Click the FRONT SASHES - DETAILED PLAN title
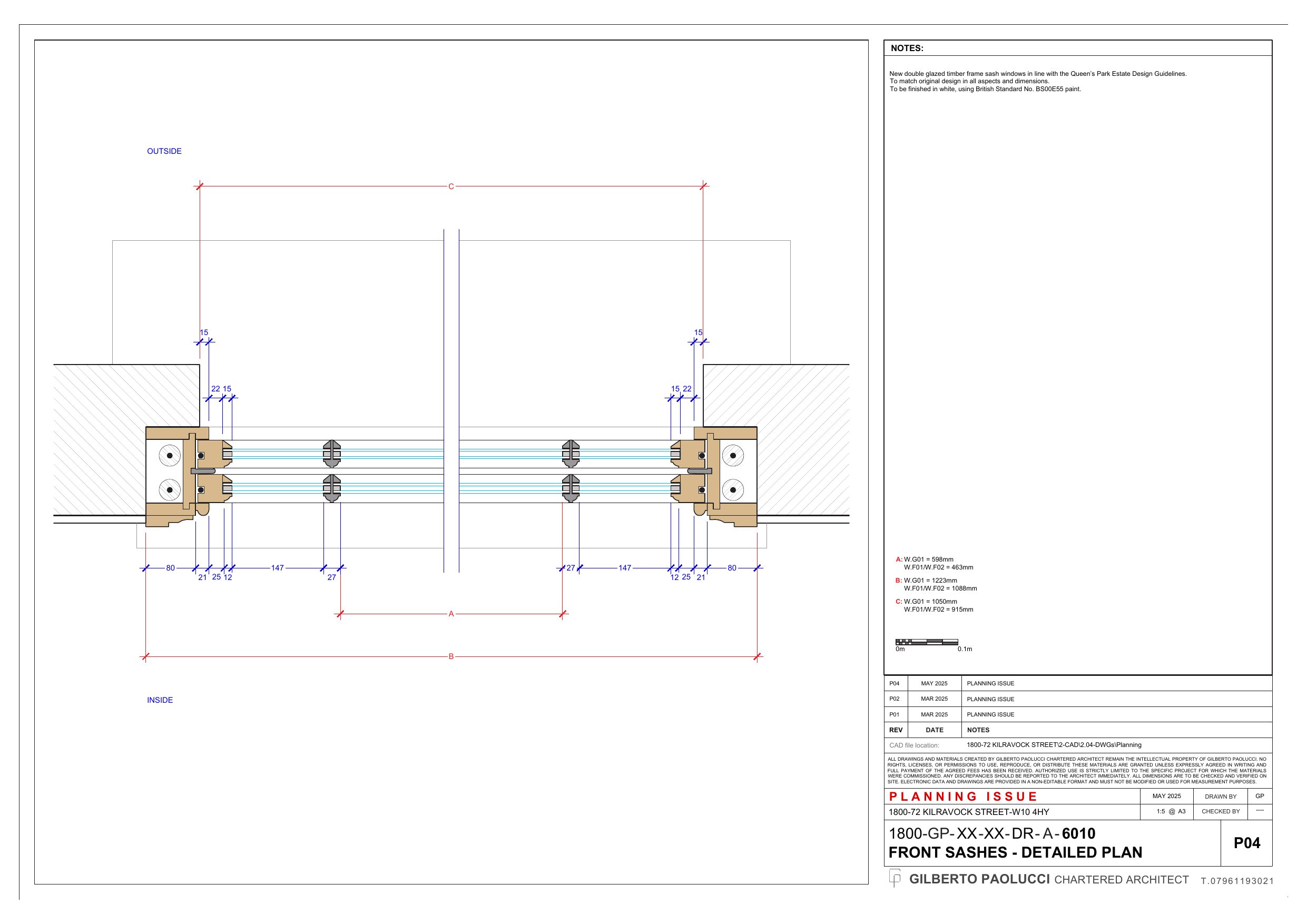 (x=1015, y=852)
